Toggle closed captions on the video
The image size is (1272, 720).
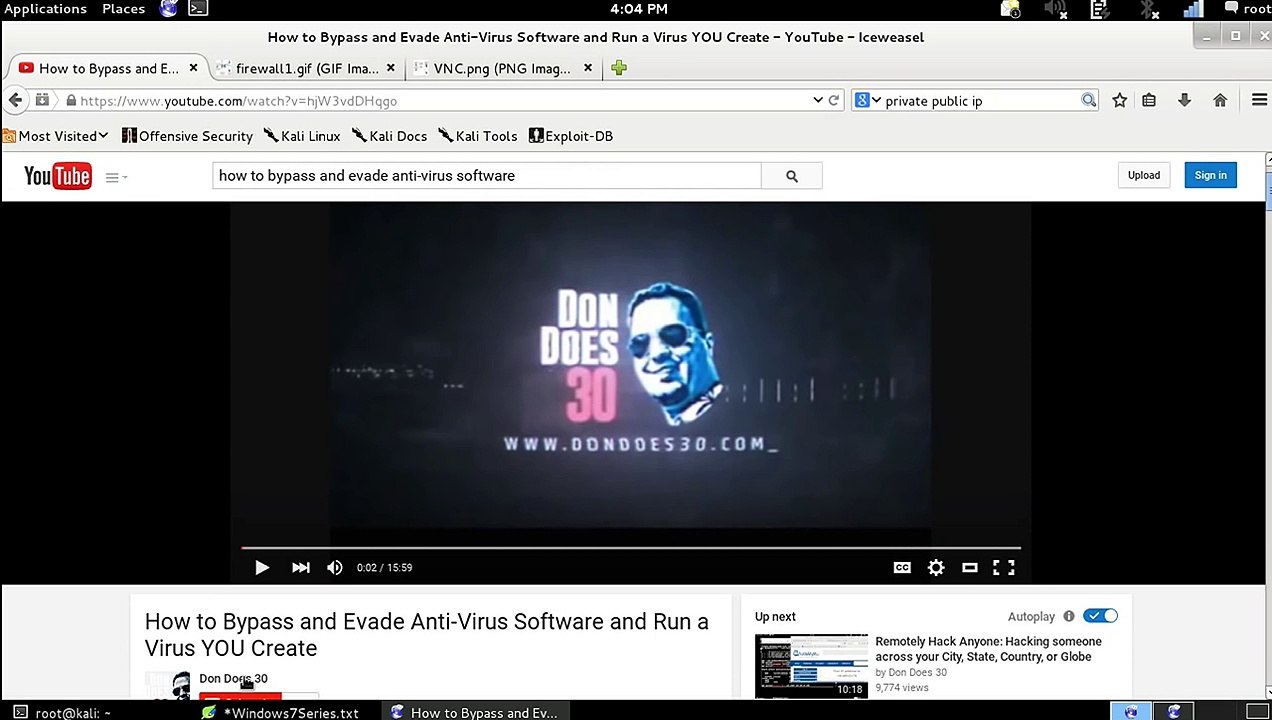click(902, 567)
